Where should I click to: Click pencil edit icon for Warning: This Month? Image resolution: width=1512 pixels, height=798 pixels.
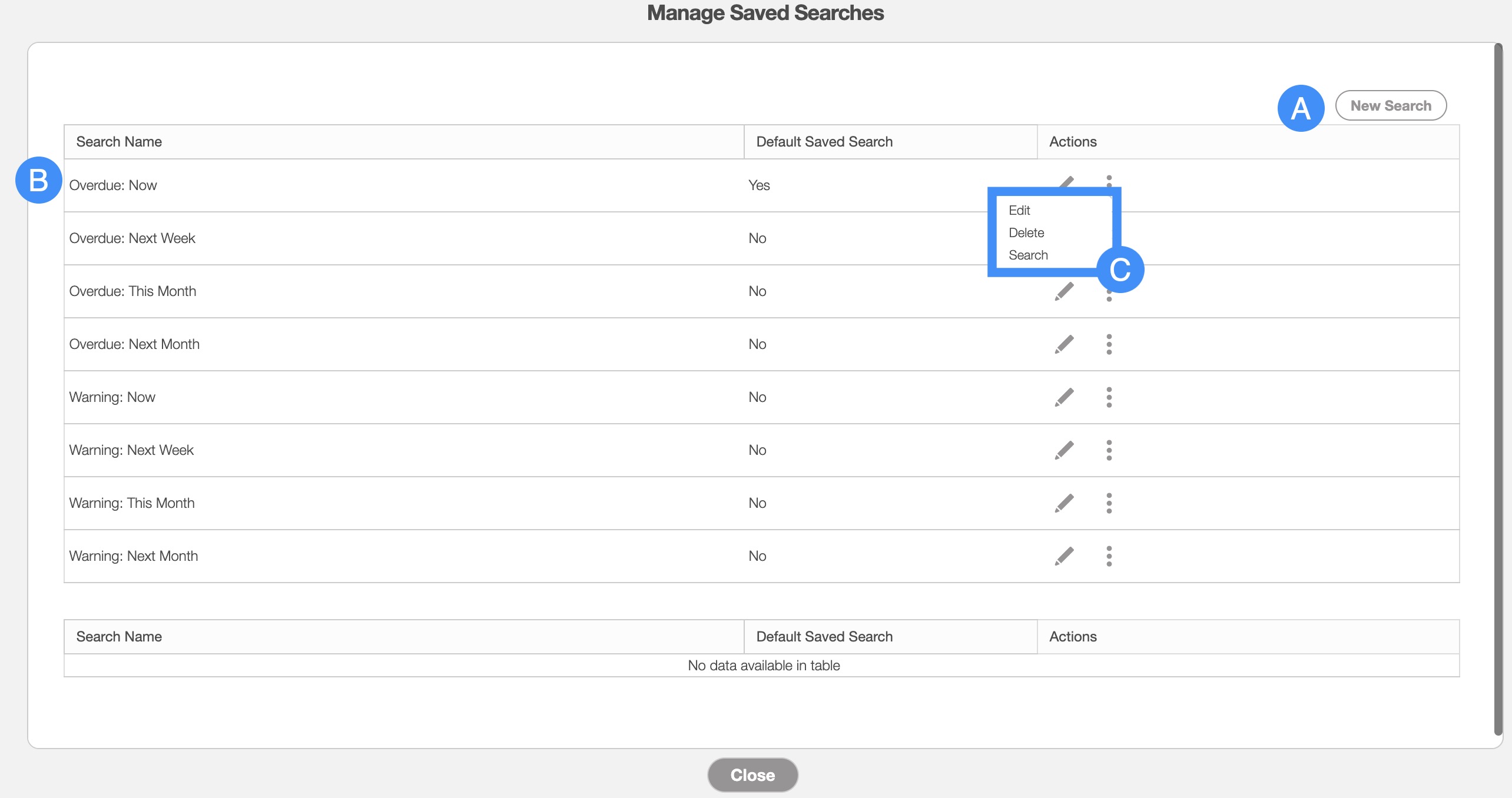[1064, 503]
